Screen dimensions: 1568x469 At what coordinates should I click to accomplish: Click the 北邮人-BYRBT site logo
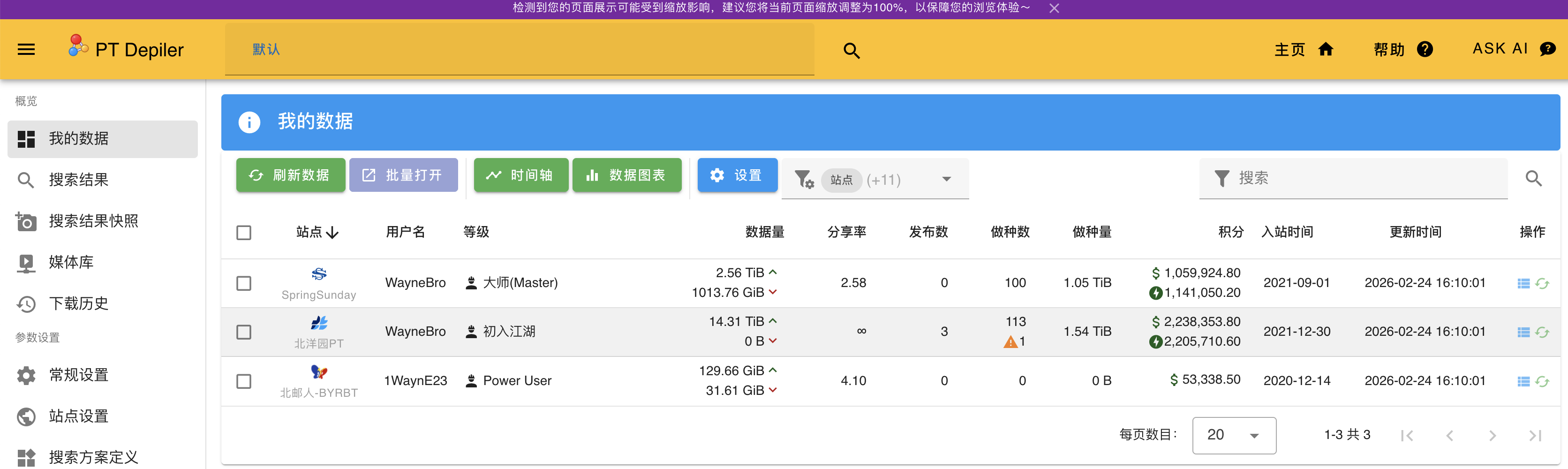(x=319, y=371)
